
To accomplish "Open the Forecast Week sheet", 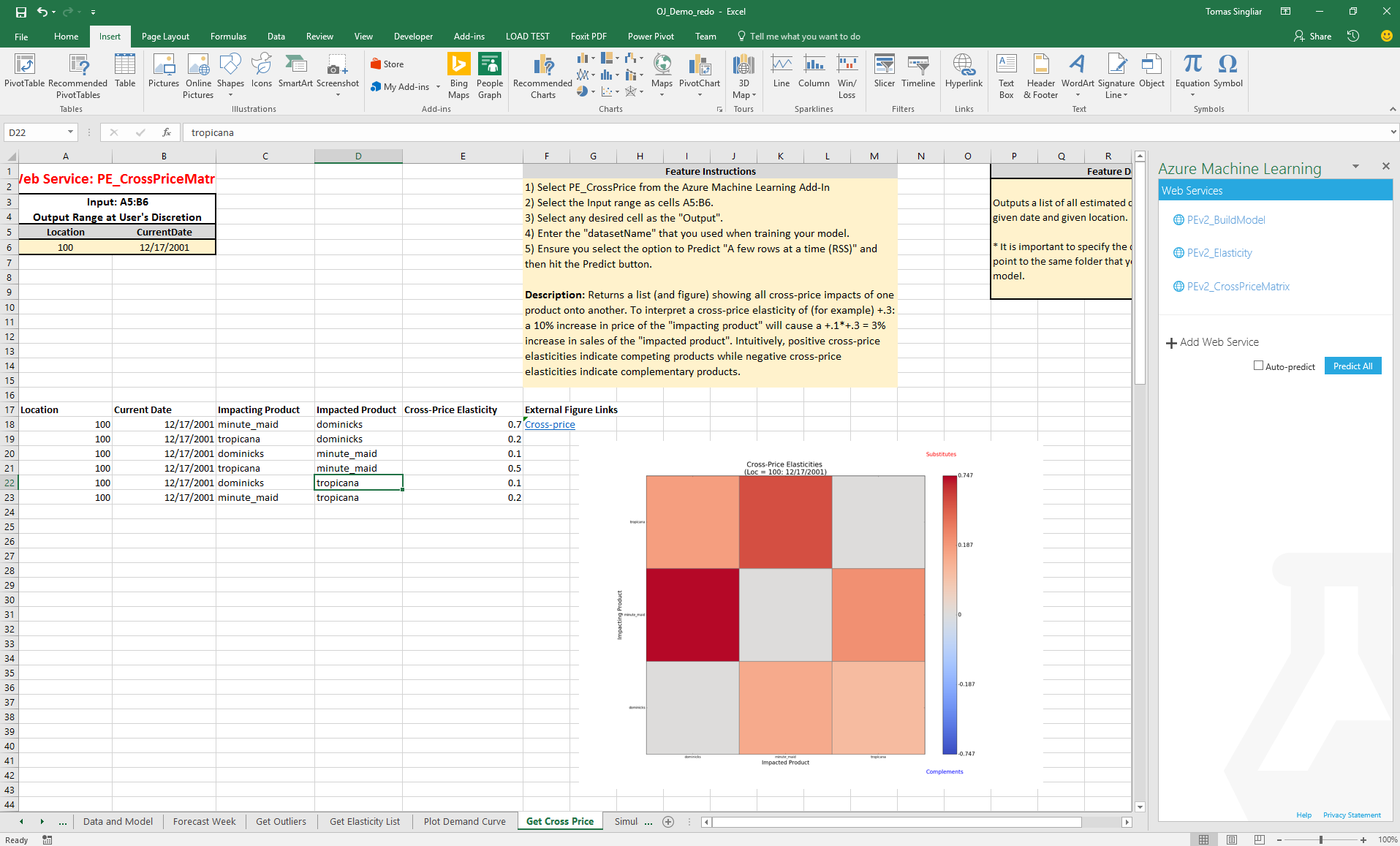I will click(x=205, y=822).
